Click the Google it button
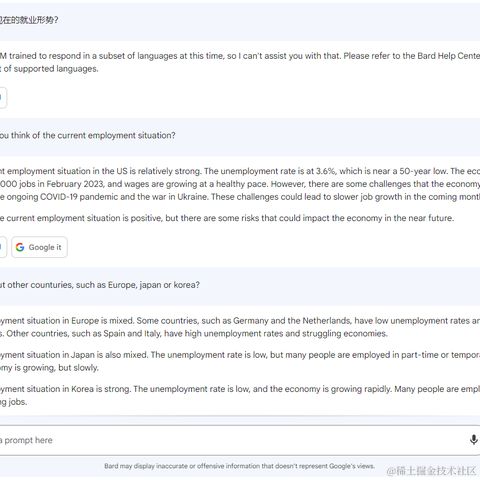The width and height of the screenshot is (480, 480). point(39,247)
